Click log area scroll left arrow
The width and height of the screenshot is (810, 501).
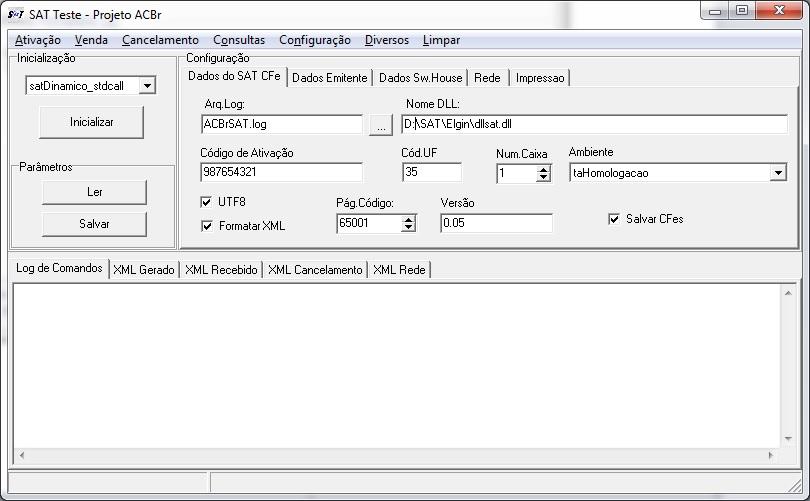pos(22,456)
